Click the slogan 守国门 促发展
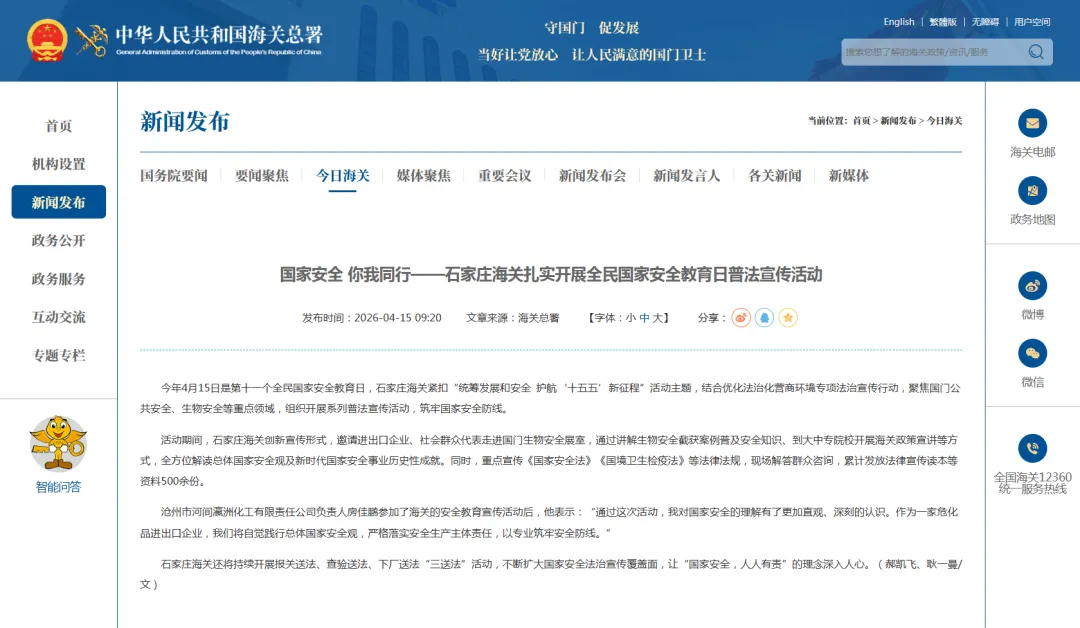The height and width of the screenshot is (628, 1080). 592,28
